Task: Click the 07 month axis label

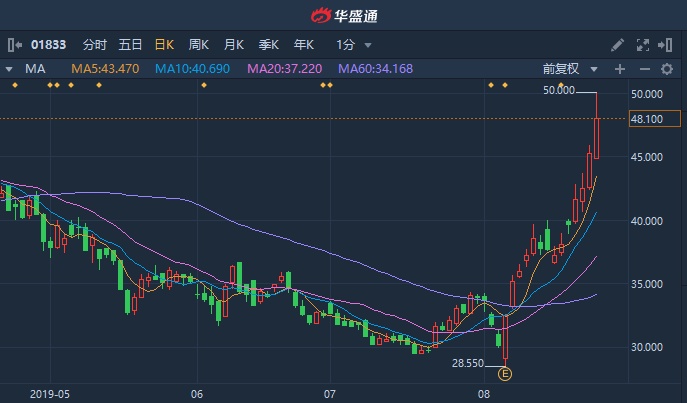Action: pyautogui.click(x=329, y=394)
